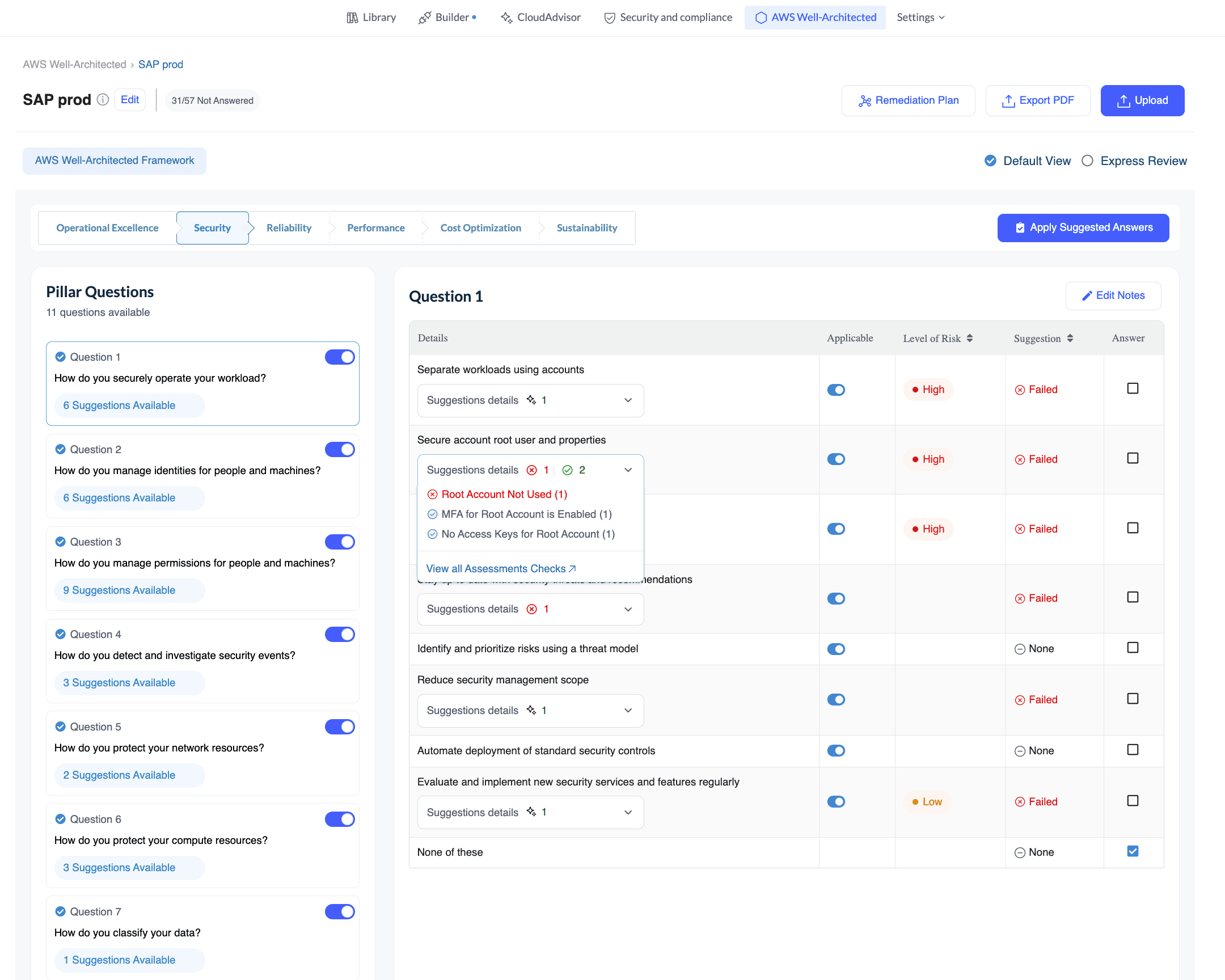Open View all Assessments Checks link
Image resolution: width=1225 pixels, height=980 pixels.
(501, 569)
